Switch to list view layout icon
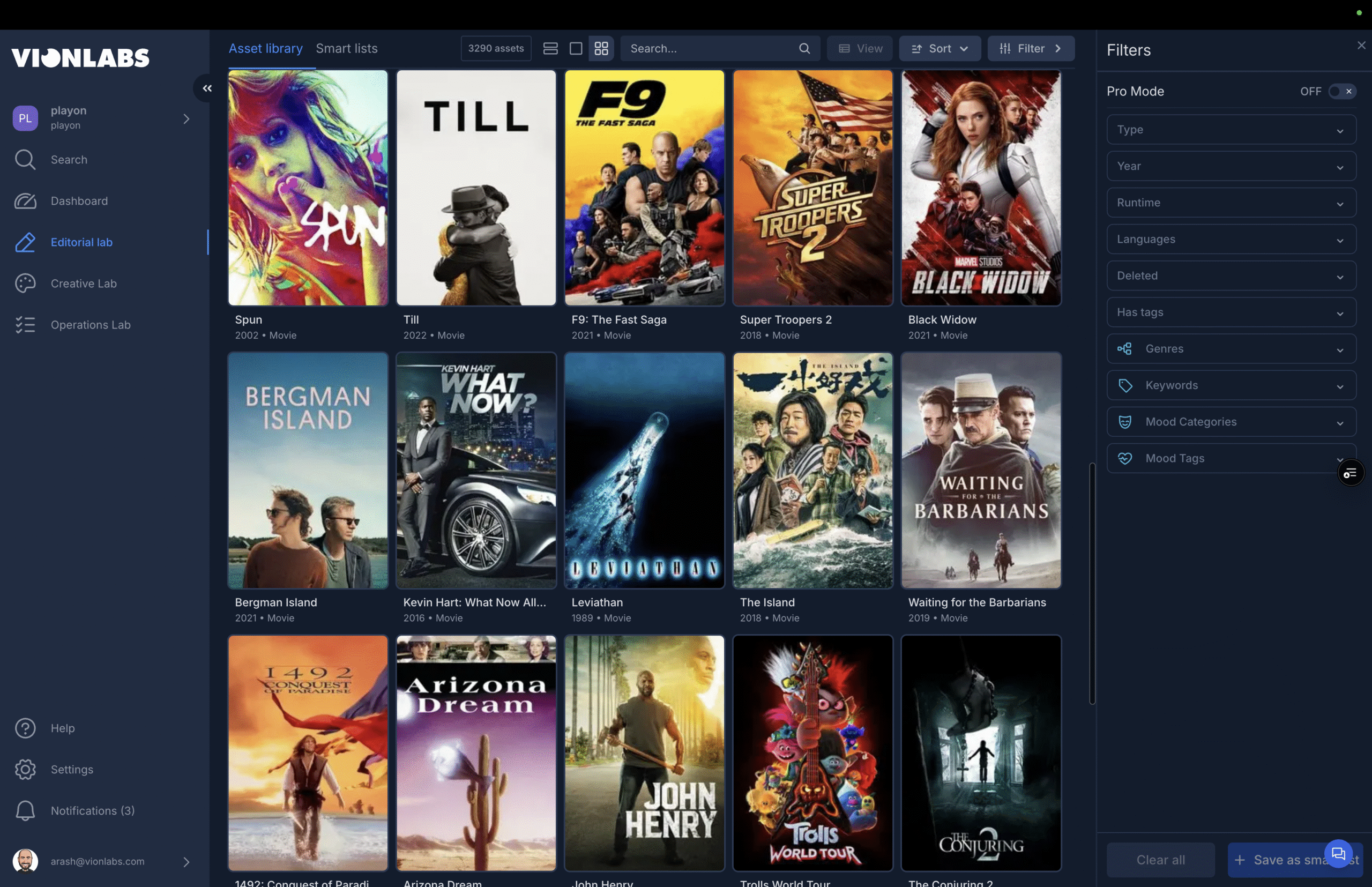 point(550,48)
